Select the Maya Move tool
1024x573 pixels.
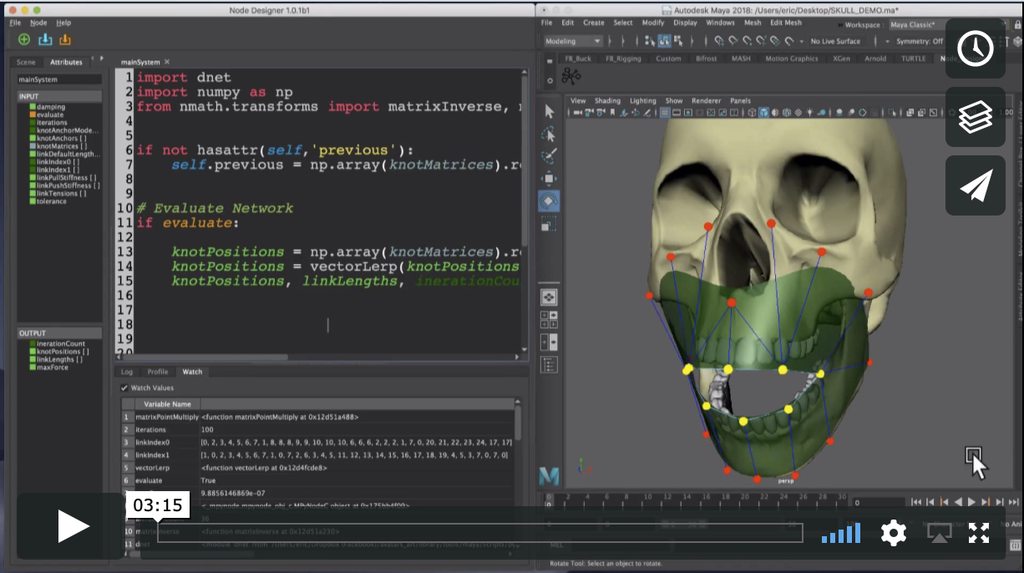[549, 178]
